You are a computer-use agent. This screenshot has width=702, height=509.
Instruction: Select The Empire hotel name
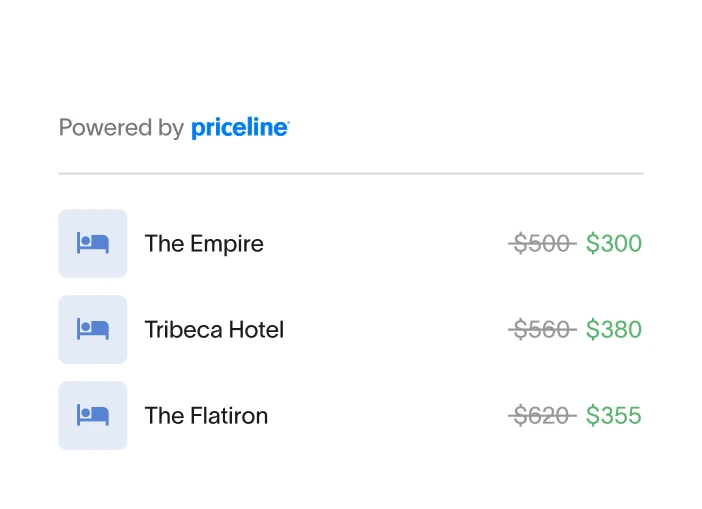pos(204,243)
